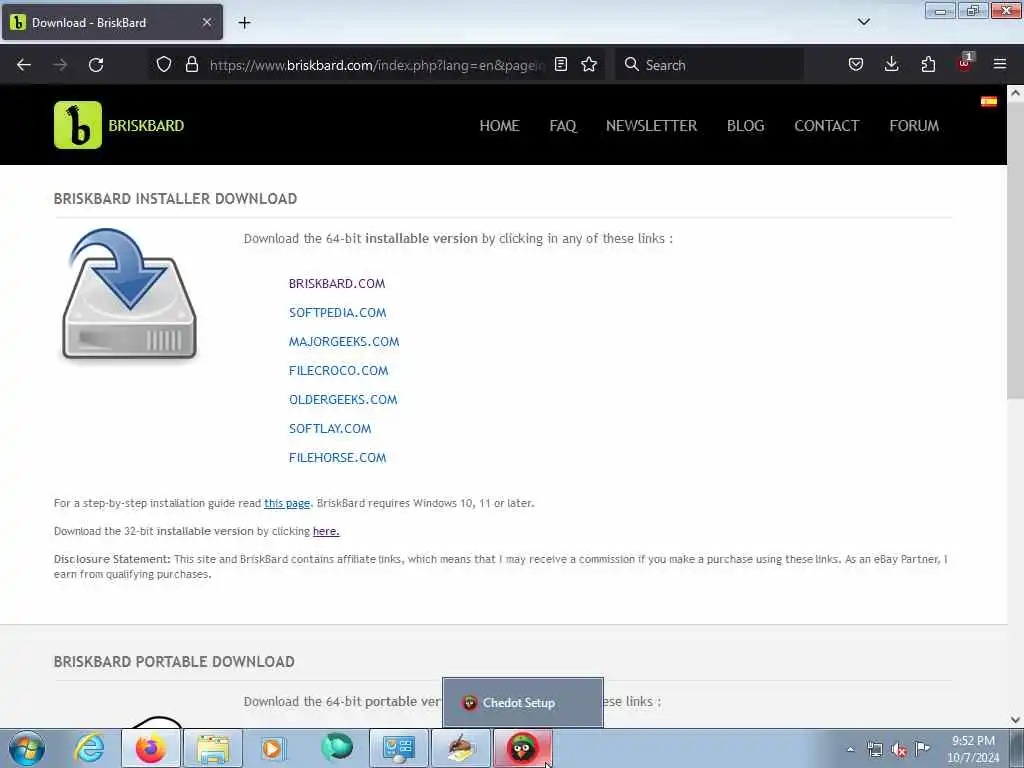Click the network tray icon
1024x768 pixels.
click(874, 750)
